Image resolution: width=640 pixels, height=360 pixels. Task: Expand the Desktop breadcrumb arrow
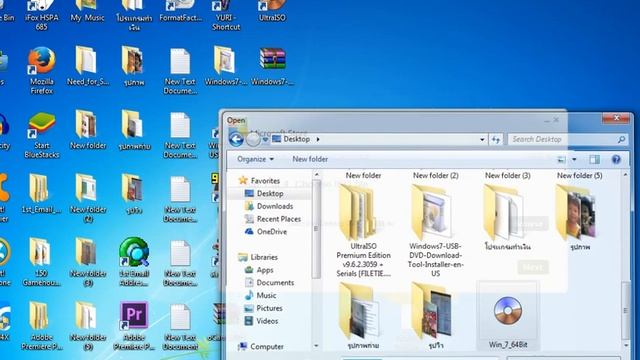coord(318,139)
